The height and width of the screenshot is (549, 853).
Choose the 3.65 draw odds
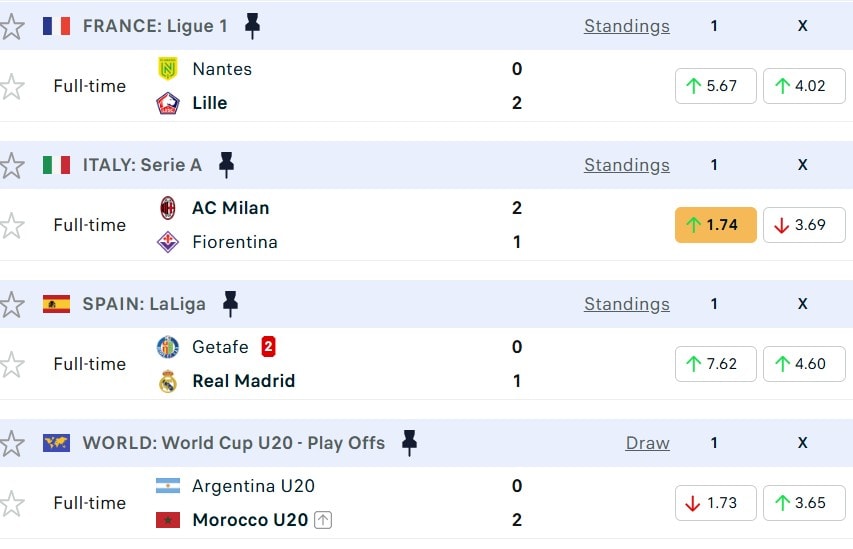tap(803, 503)
